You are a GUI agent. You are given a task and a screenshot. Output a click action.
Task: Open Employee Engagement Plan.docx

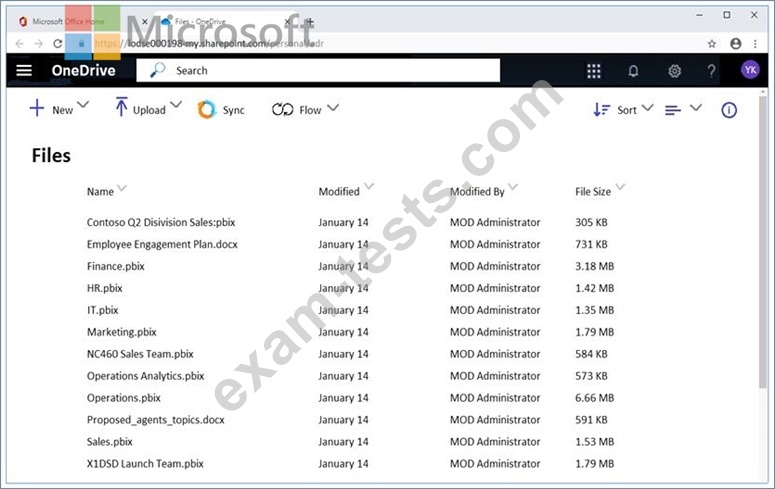point(162,244)
